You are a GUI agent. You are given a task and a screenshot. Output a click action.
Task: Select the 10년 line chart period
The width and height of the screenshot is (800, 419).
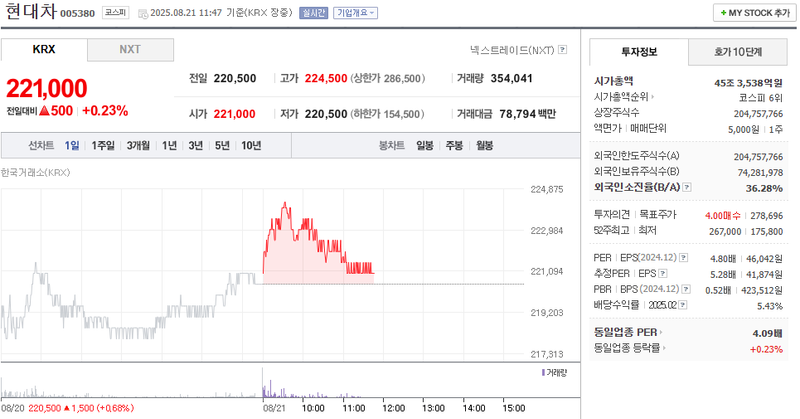(251, 145)
